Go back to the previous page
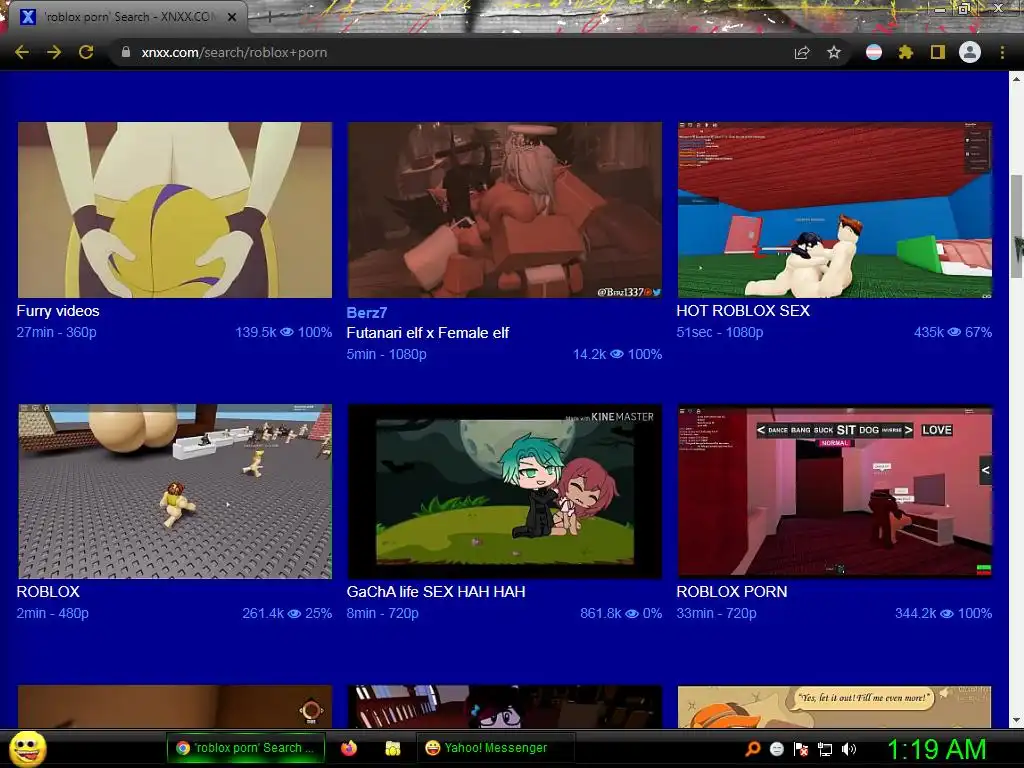 coord(22,52)
